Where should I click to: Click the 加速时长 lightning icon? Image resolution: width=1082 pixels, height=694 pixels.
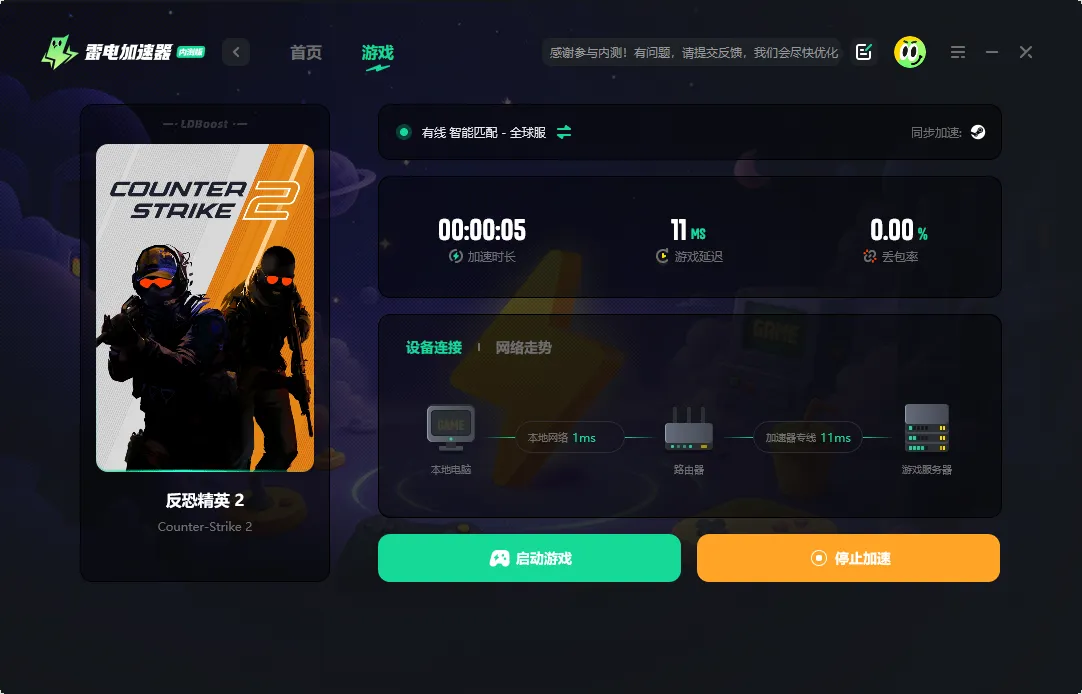[x=457, y=256]
